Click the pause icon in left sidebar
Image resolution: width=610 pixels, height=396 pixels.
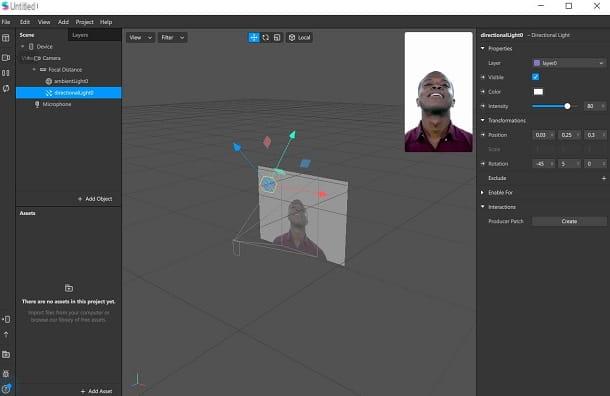(6, 73)
